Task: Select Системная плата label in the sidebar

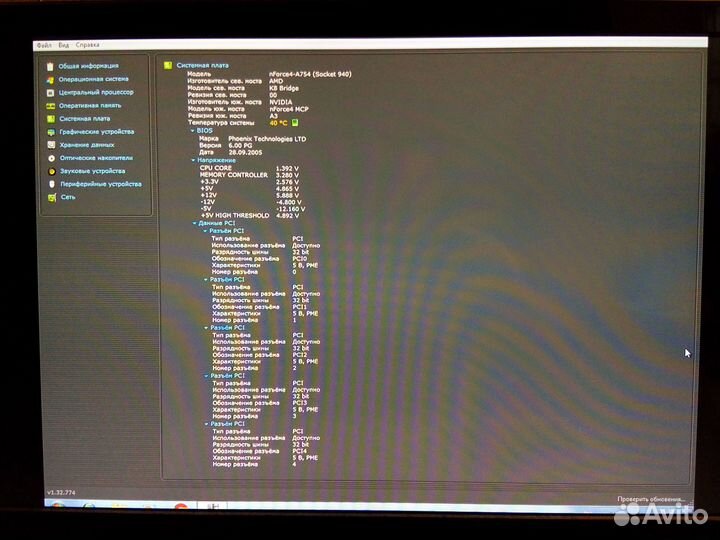Action: 84,118
